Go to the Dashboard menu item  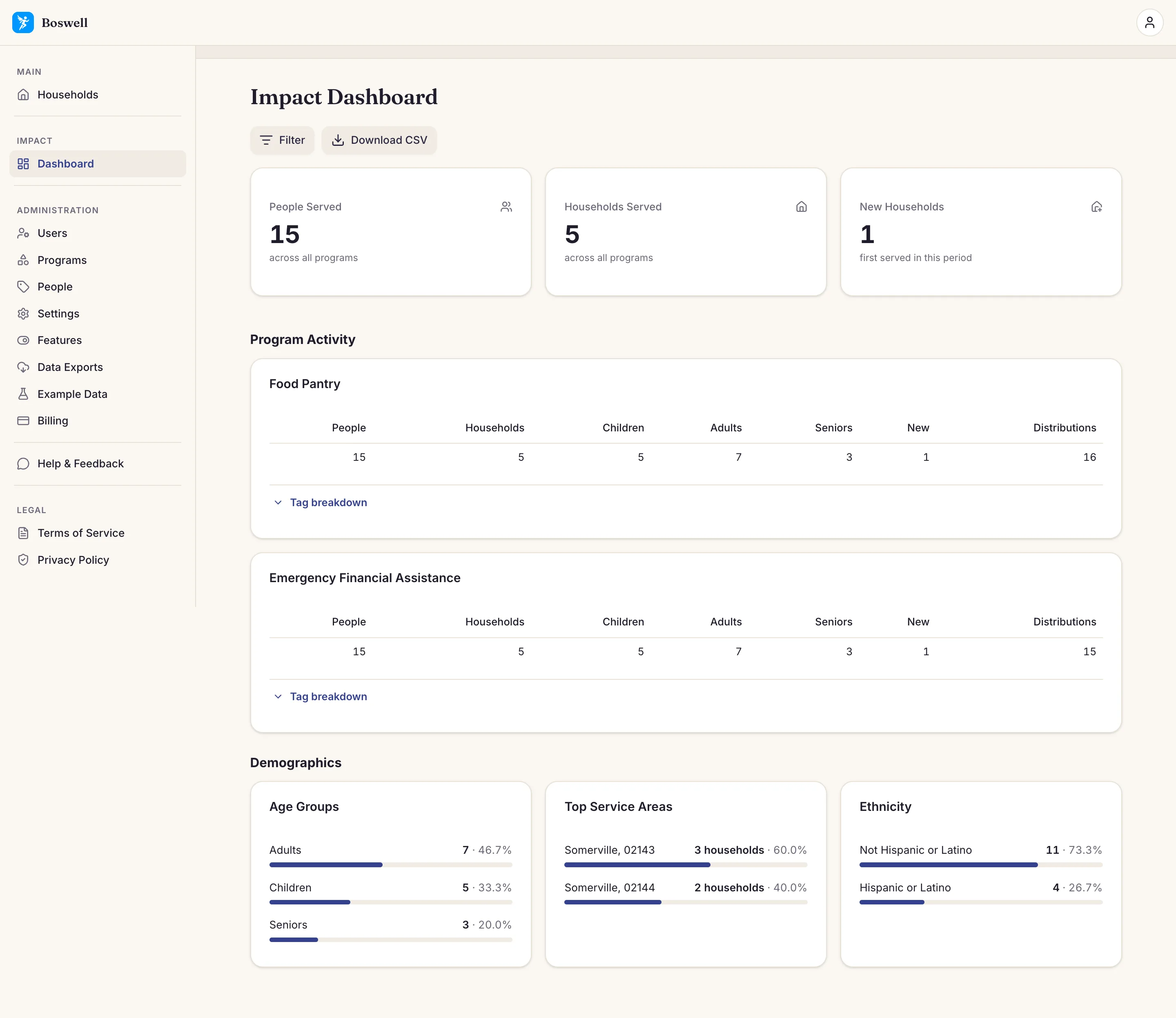(98, 163)
